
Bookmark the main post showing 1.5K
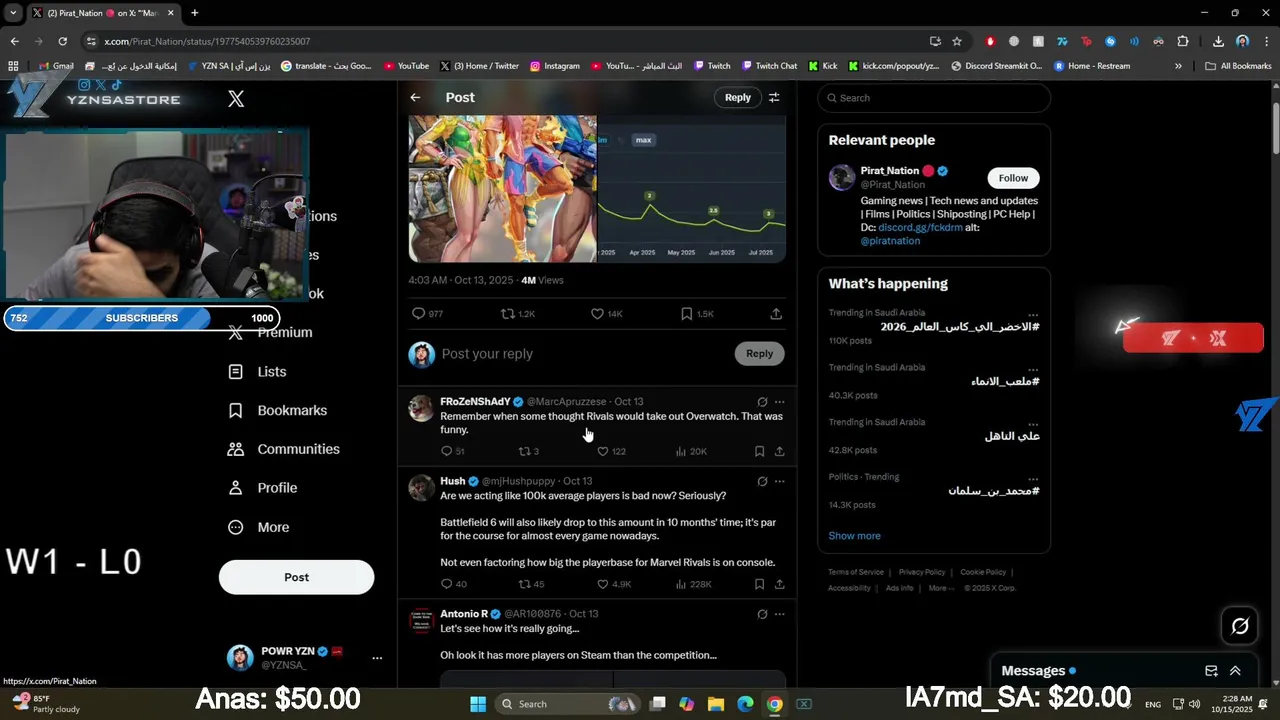pos(686,314)
